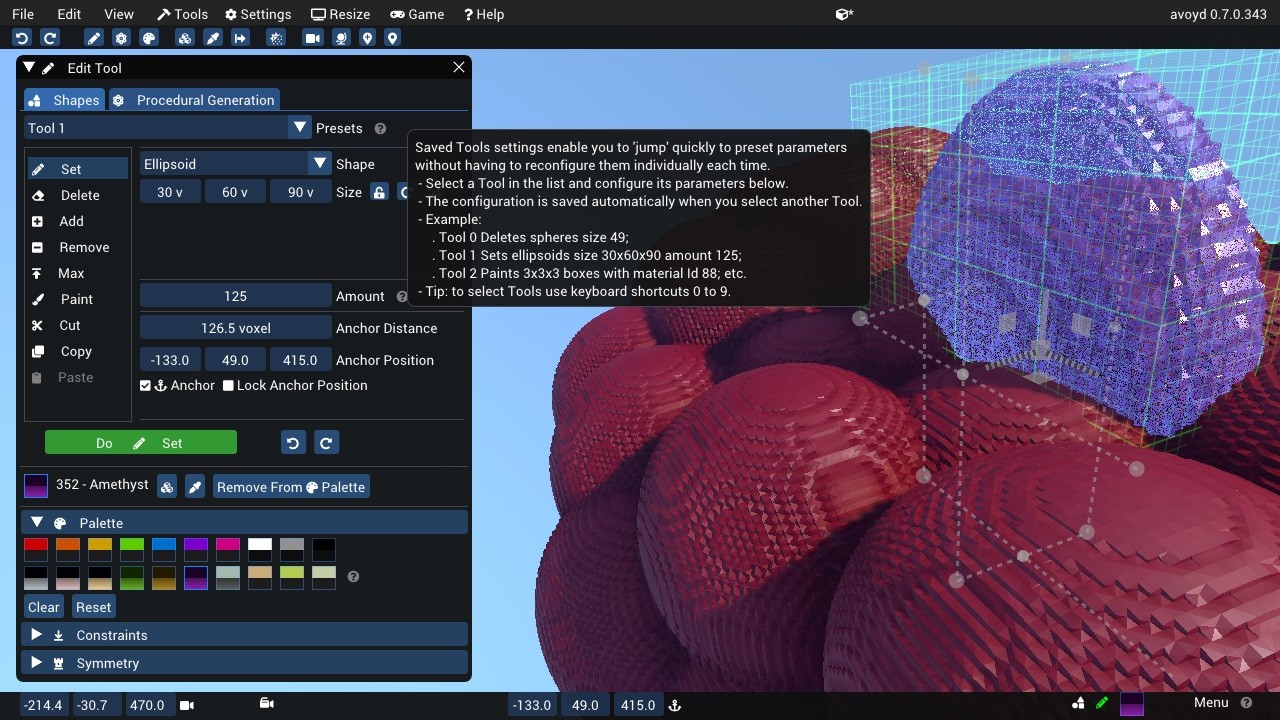Click Remove From Palette button
Image resolution: width=1280 pixels, height=720 pixels.
291,487
